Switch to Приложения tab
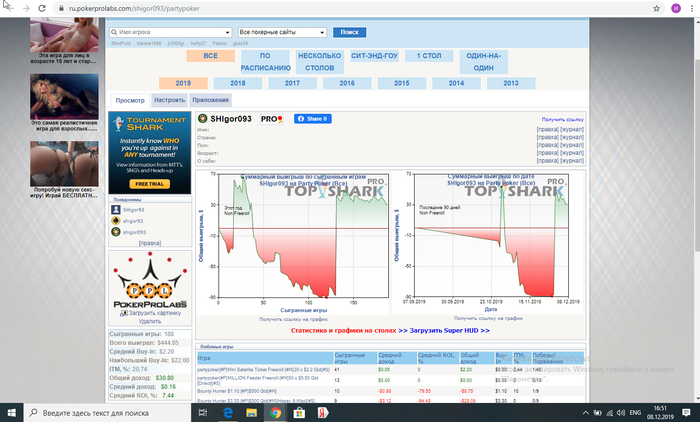 tap(210, 100)
